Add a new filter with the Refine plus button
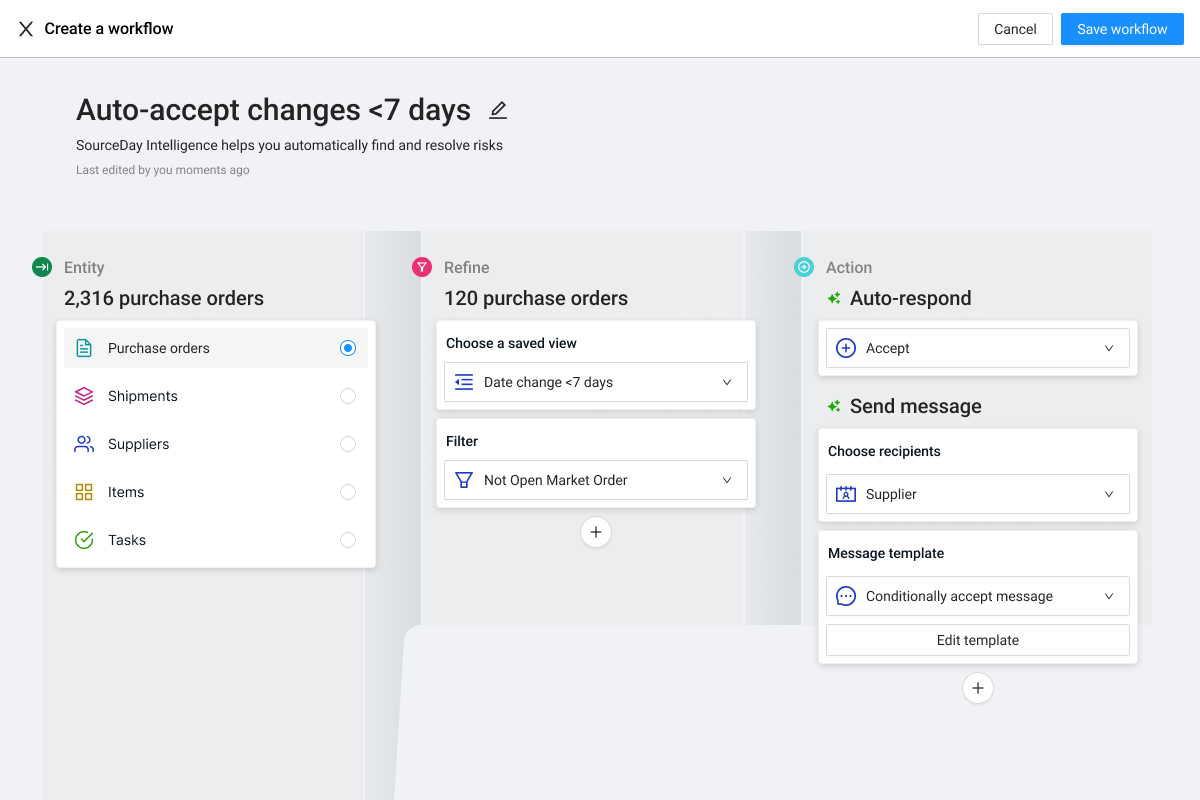Screen dimensions: 1200x800 596,532
